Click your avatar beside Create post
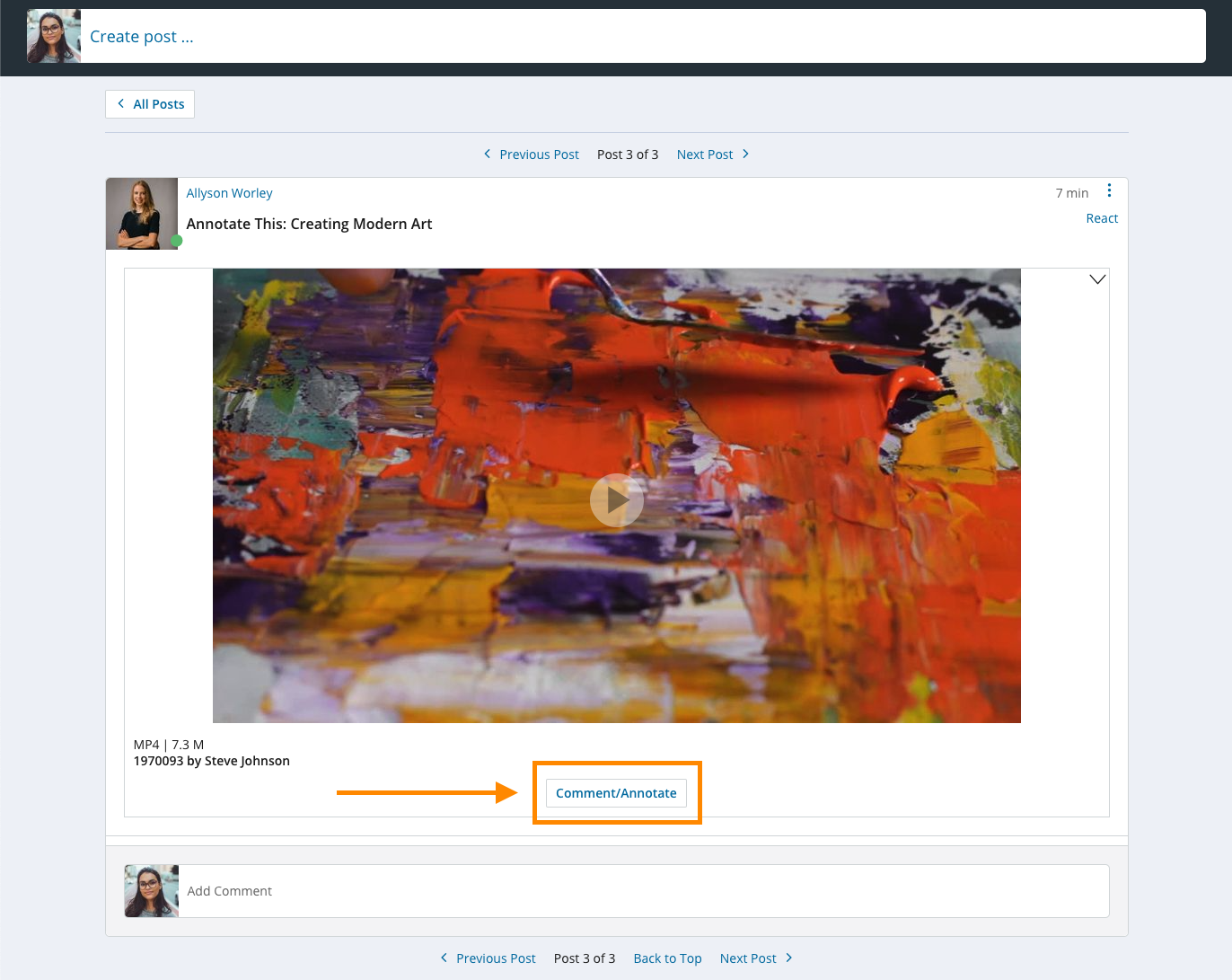 (54, 37)
